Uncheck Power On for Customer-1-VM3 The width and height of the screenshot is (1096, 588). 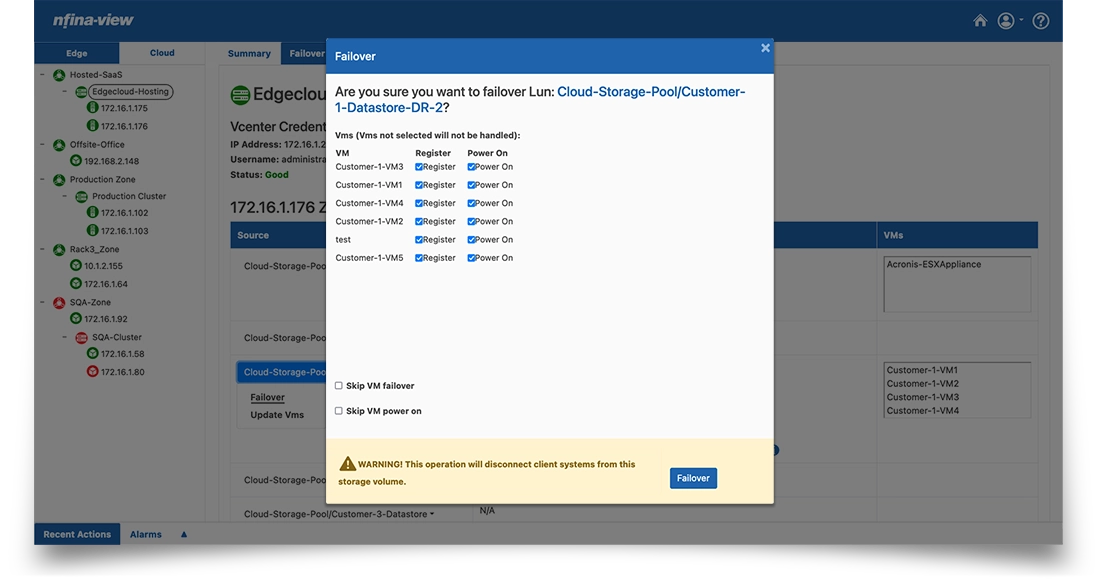click(x=471, y=166)
